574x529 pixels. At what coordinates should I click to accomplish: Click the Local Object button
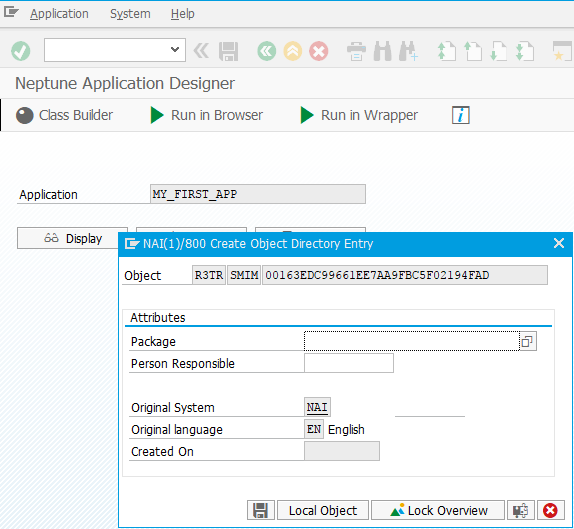323,510
